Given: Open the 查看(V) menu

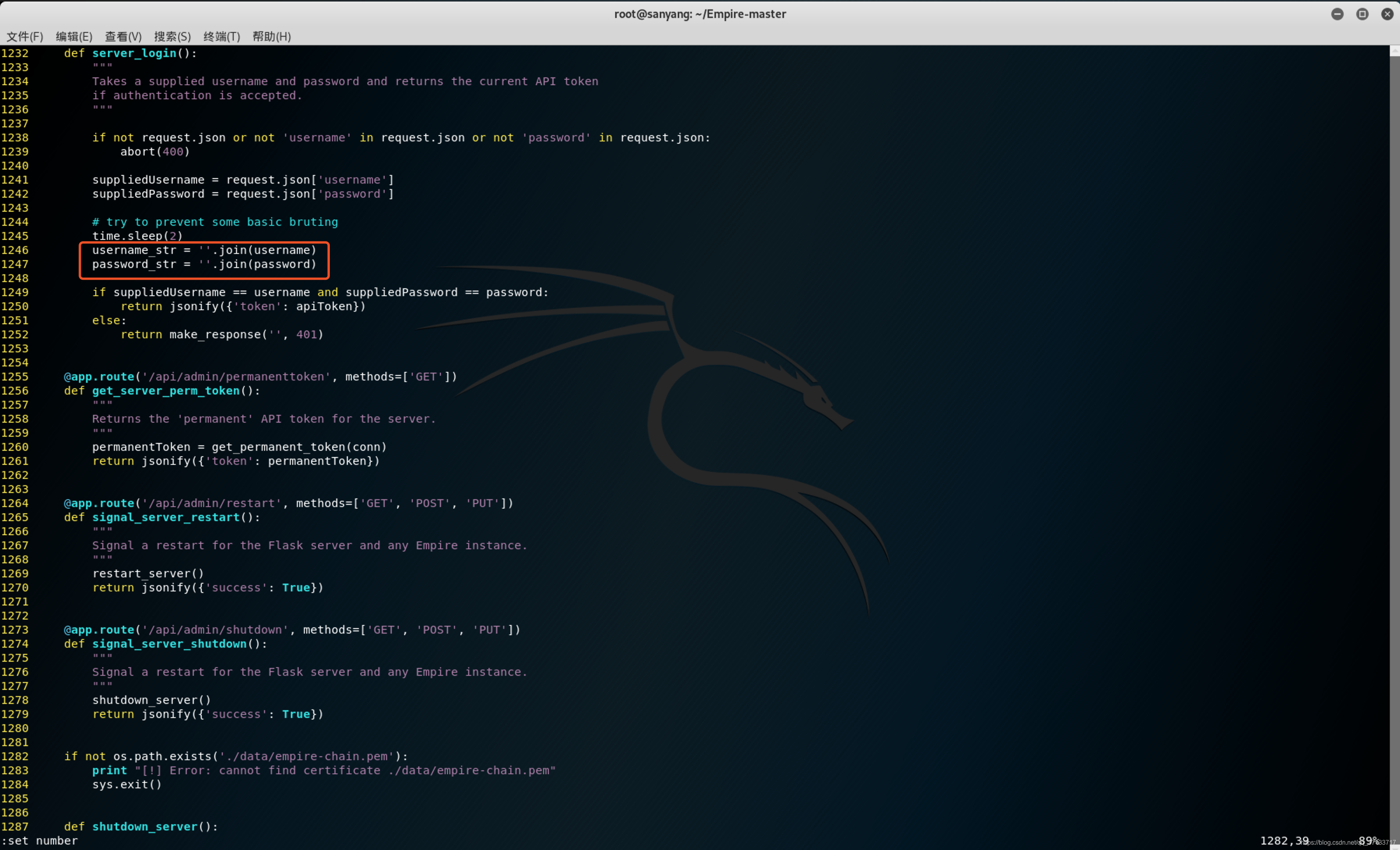Looking at the screenshot, I should click(123, 36).
